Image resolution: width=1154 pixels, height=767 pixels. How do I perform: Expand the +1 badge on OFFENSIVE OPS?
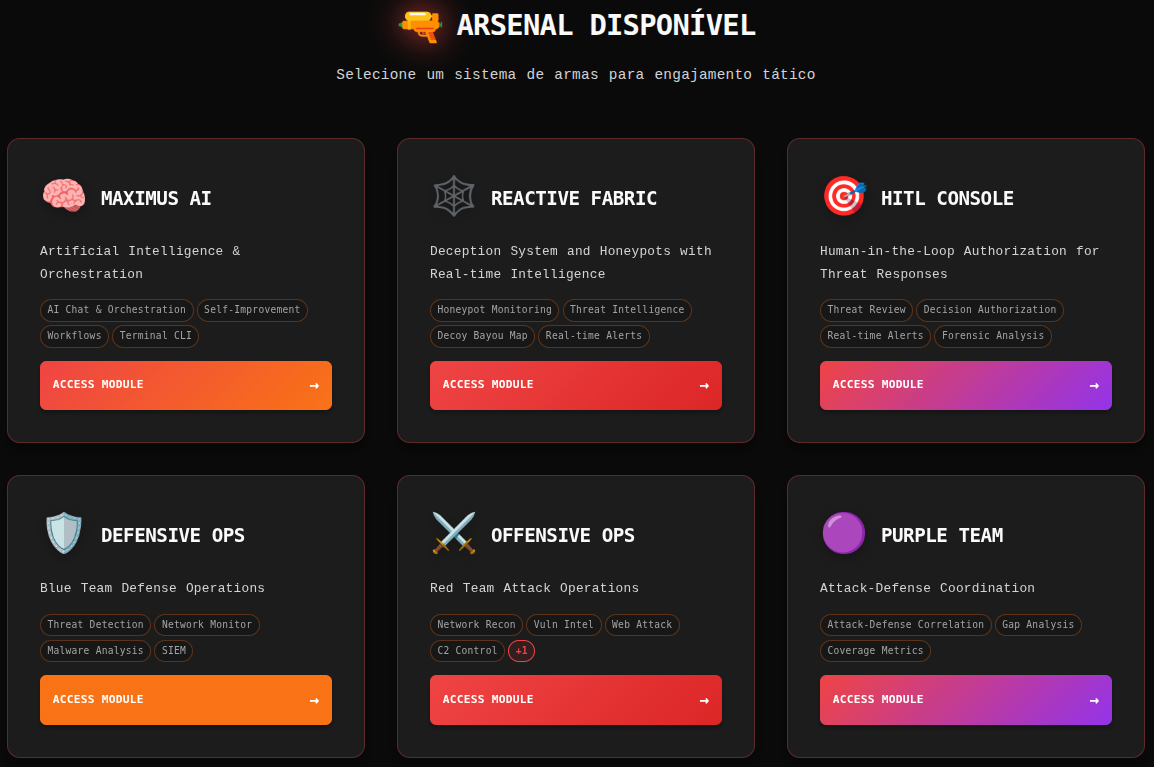click(521, 651)
